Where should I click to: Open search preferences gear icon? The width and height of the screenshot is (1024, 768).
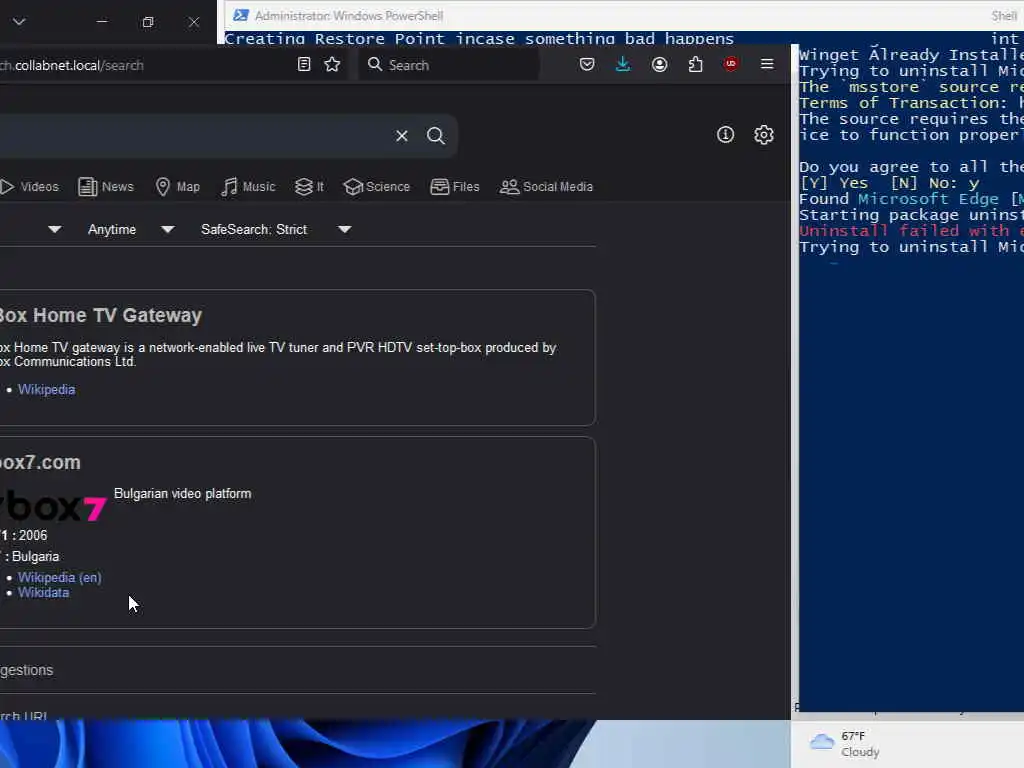pos(764,135)
